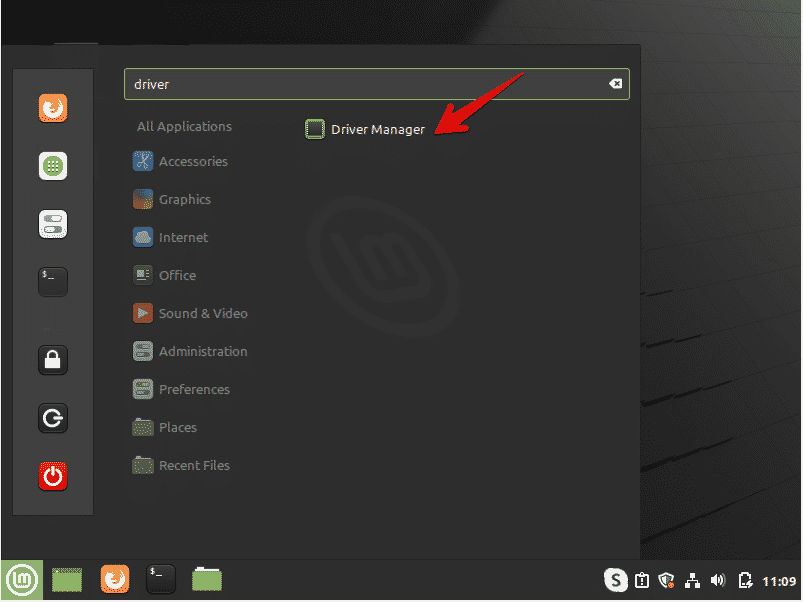The height and width of the screenshot is (602, 803).
Task: Lock the screen using the padlock icon
Action: [52, 359]
